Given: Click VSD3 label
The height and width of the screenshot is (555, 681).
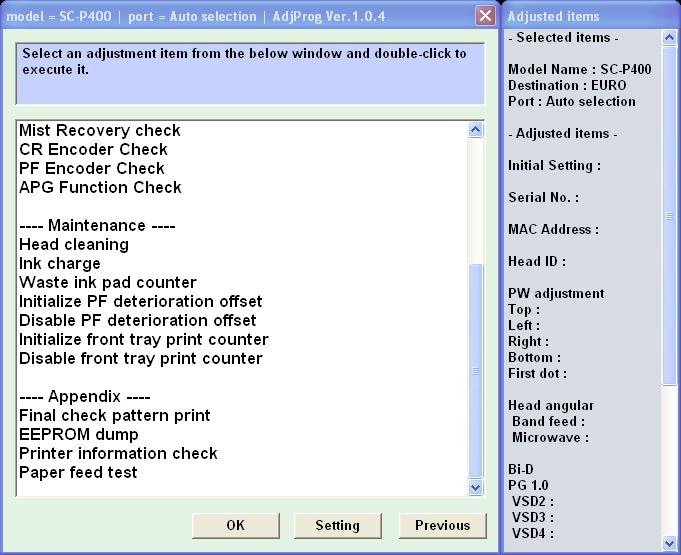Looking at the screenshot, I should (533, 518).
